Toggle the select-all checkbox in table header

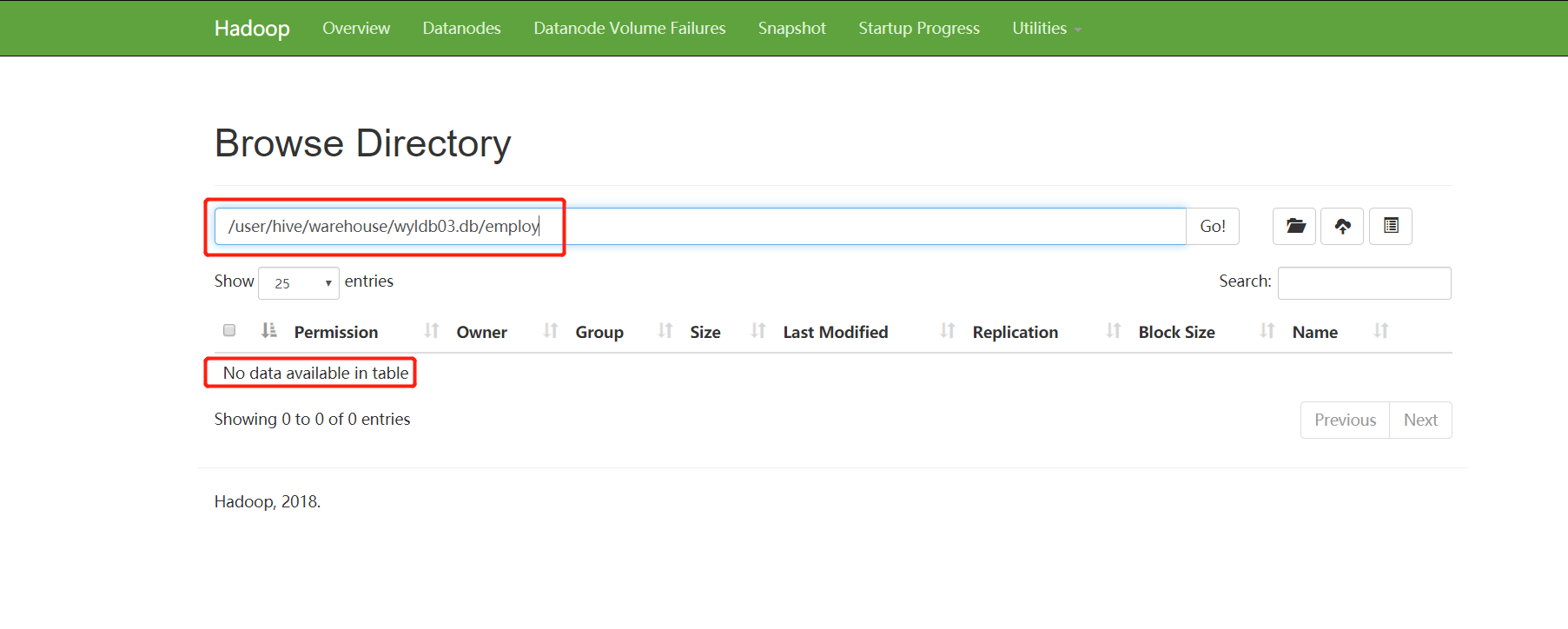tap(229, 330)
